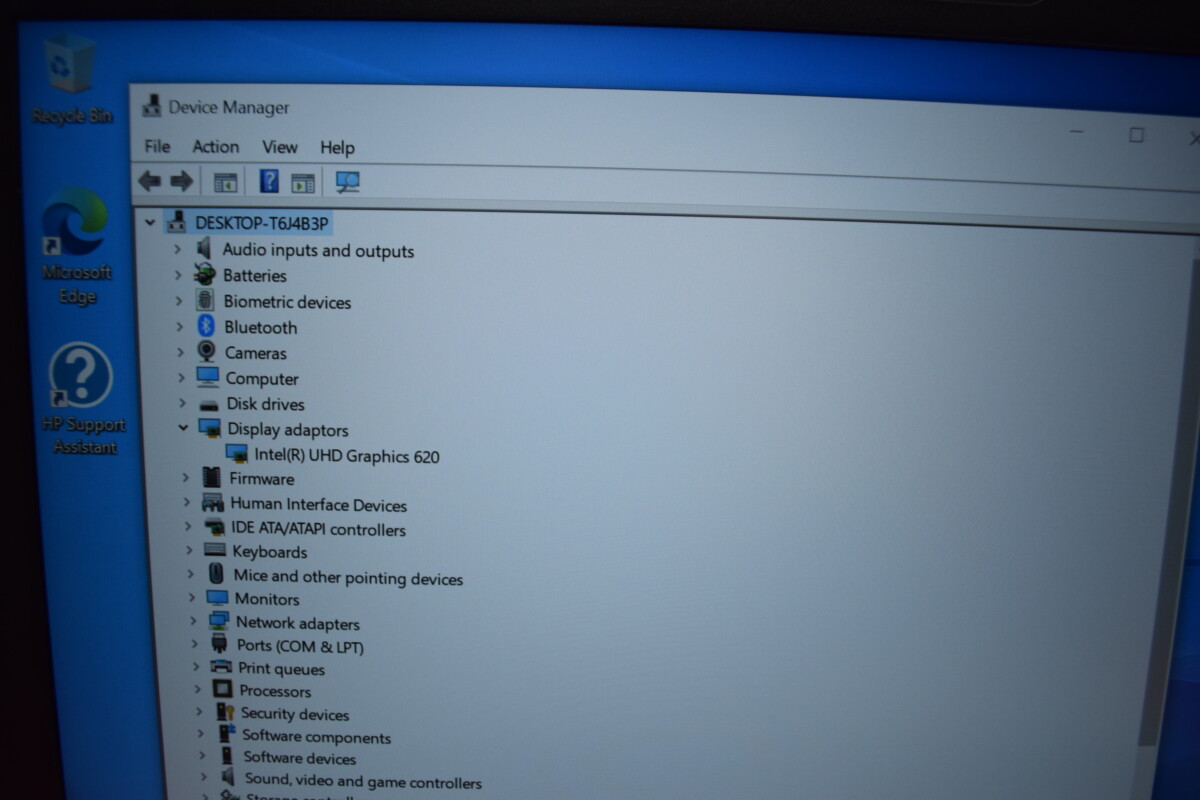Click Scan for hardware changes icon

point(347,182)
